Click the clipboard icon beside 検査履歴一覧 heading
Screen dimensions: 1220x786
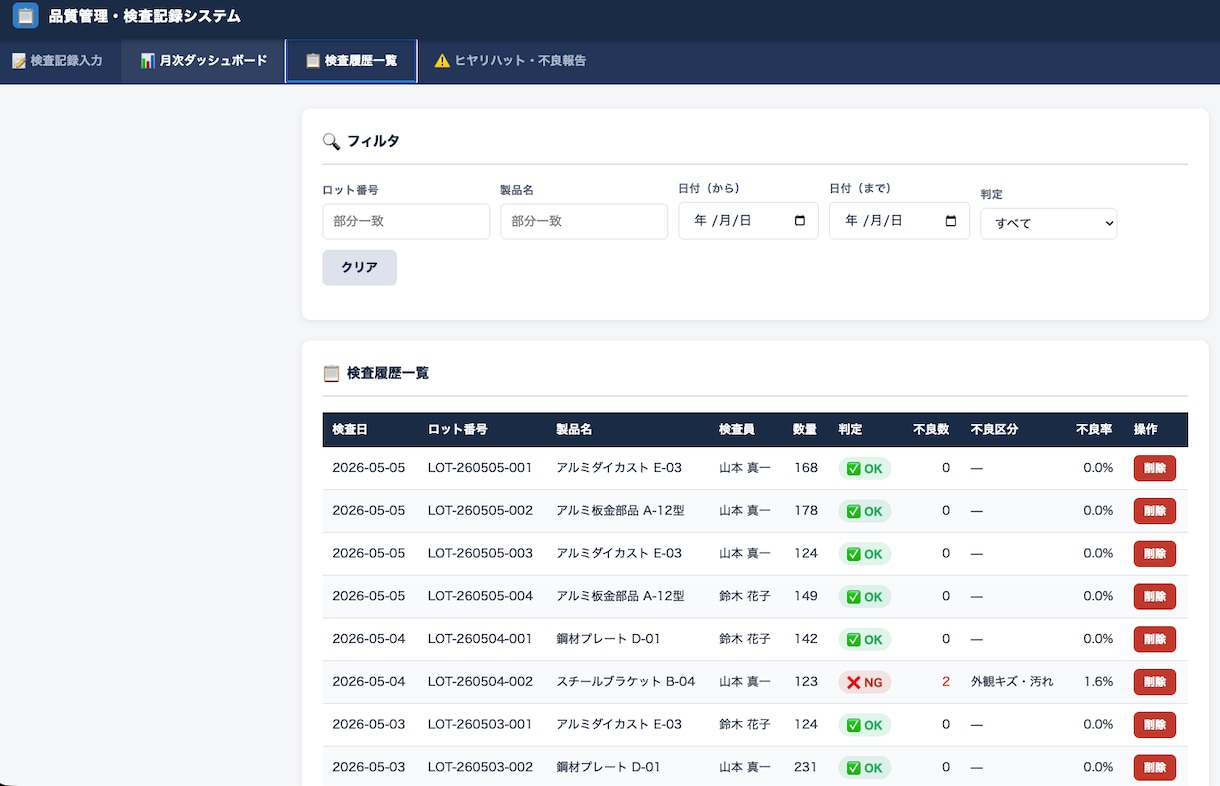tap(331, 374)
